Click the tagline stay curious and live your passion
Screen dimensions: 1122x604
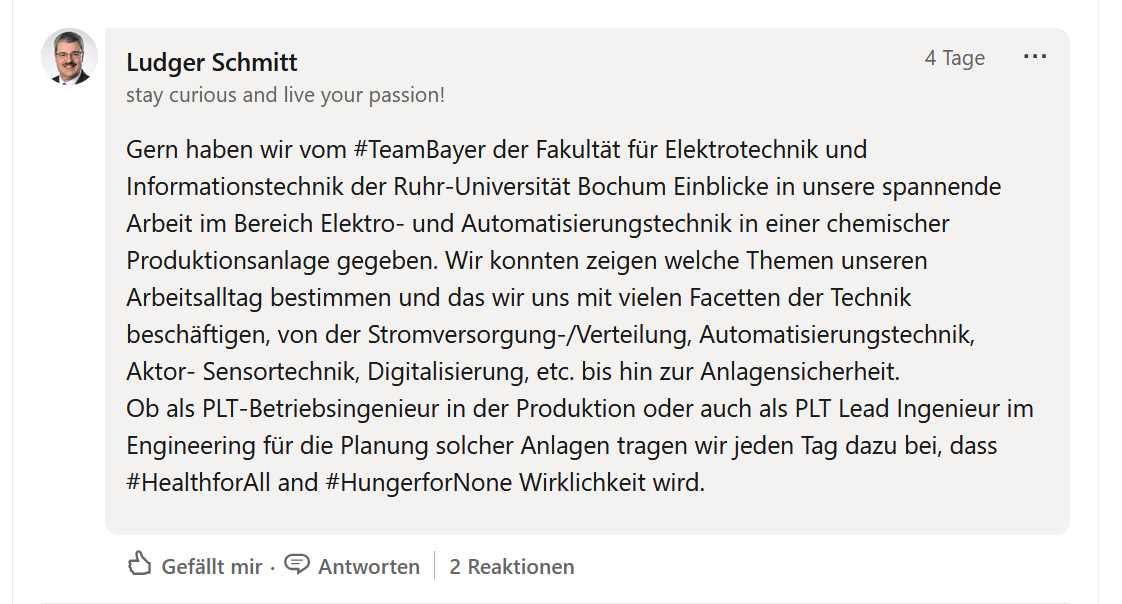[286, 95]
